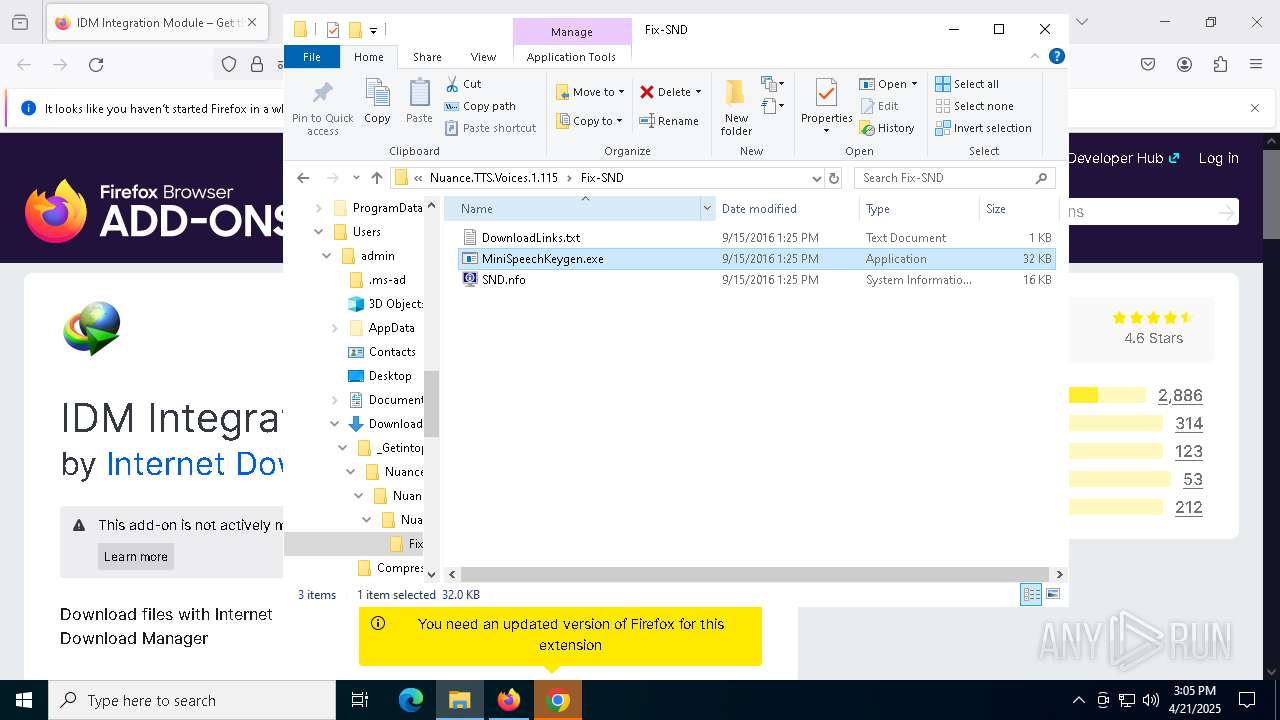Switch to the View ribbon tab

[x=483, y=57]
